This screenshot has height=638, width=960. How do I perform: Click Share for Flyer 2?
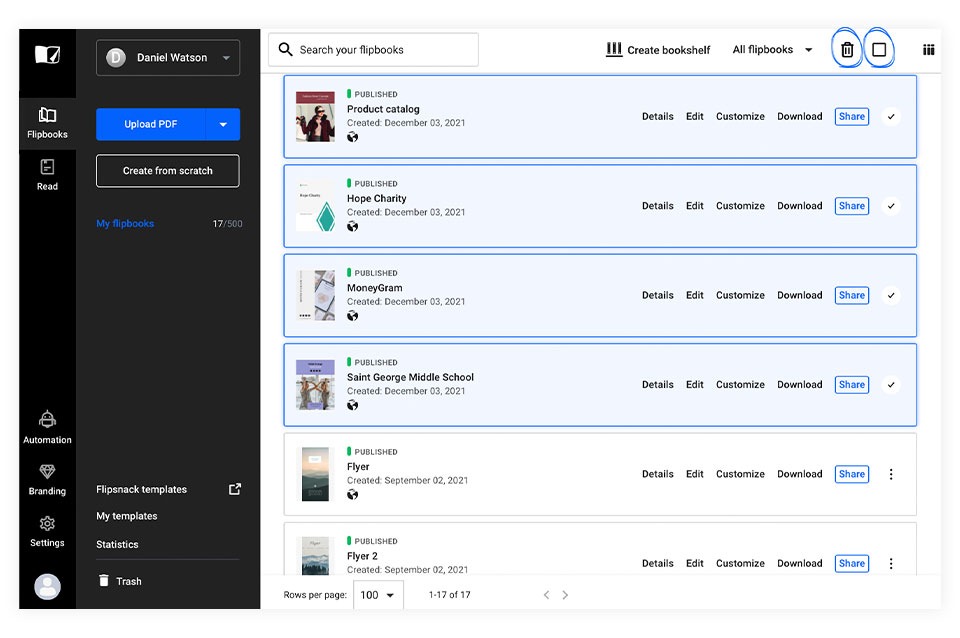pyautogui.click(x=852, y=563)
